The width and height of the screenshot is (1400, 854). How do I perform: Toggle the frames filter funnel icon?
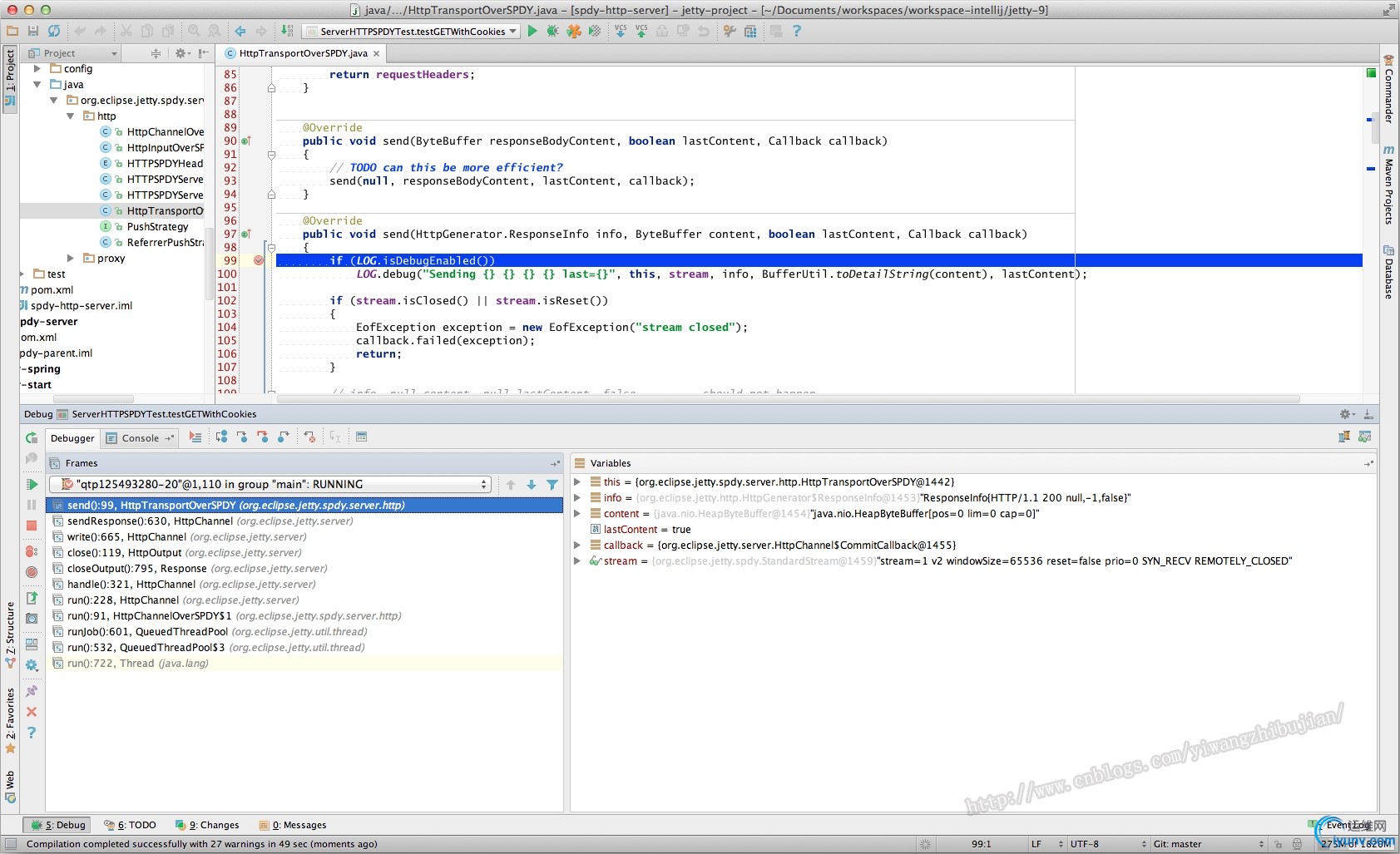(x=552, y=485)
